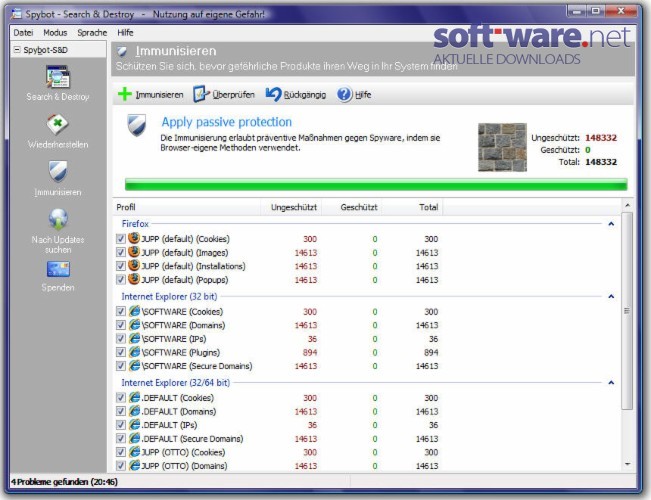This screenshot has height=500, width=651.
Task: Click the Firefox icon of JUPP (default) (Cookies)
Action: (134, 238)
